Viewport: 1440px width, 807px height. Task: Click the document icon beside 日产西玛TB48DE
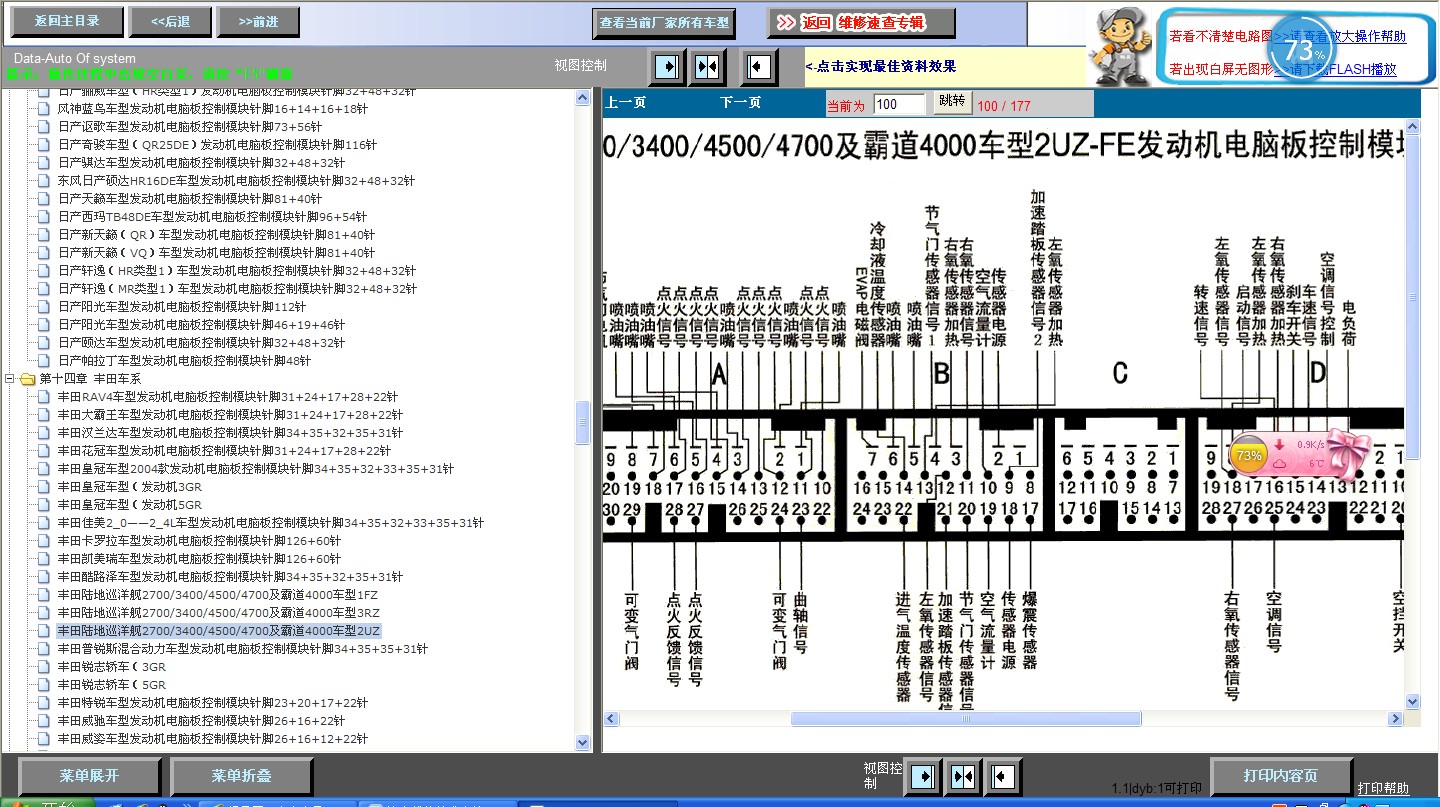click(44, 217)
